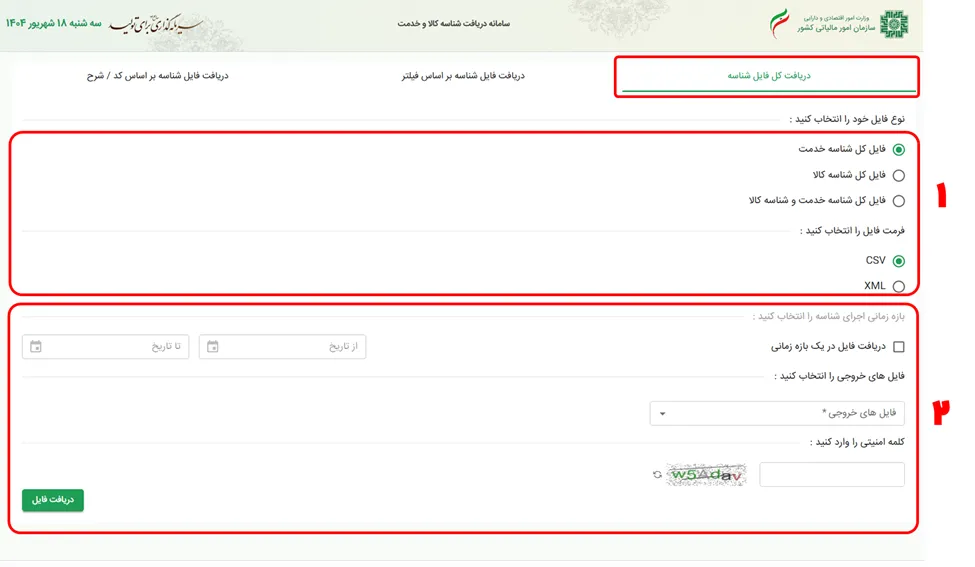The height and width of the screenshot is (567, 975).
Task: Select 'فایل کل شناسه خدمت' radio button
Action: pyautogui.click(x=899, y=150)
